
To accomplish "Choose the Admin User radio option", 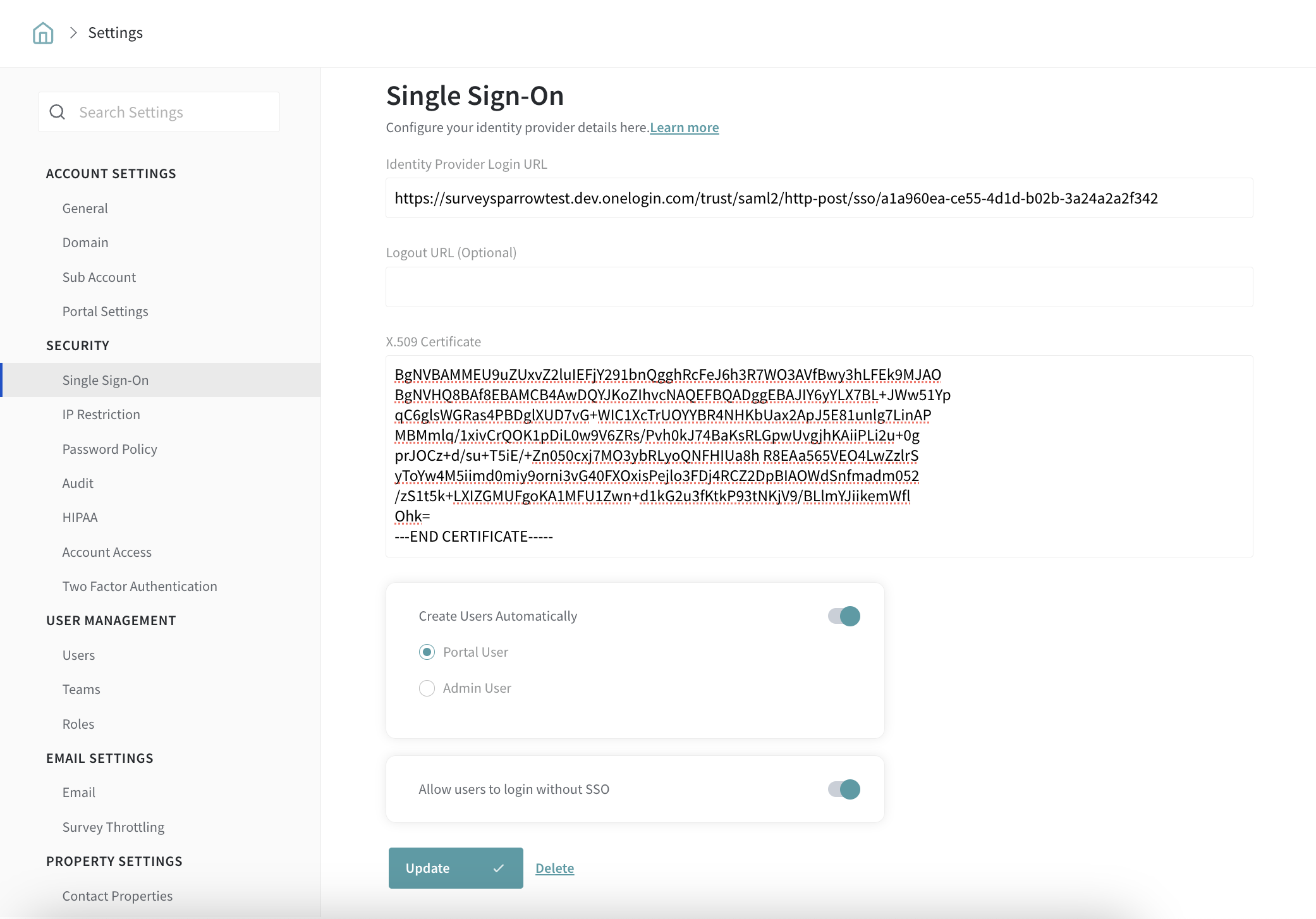I will [427, 688].
